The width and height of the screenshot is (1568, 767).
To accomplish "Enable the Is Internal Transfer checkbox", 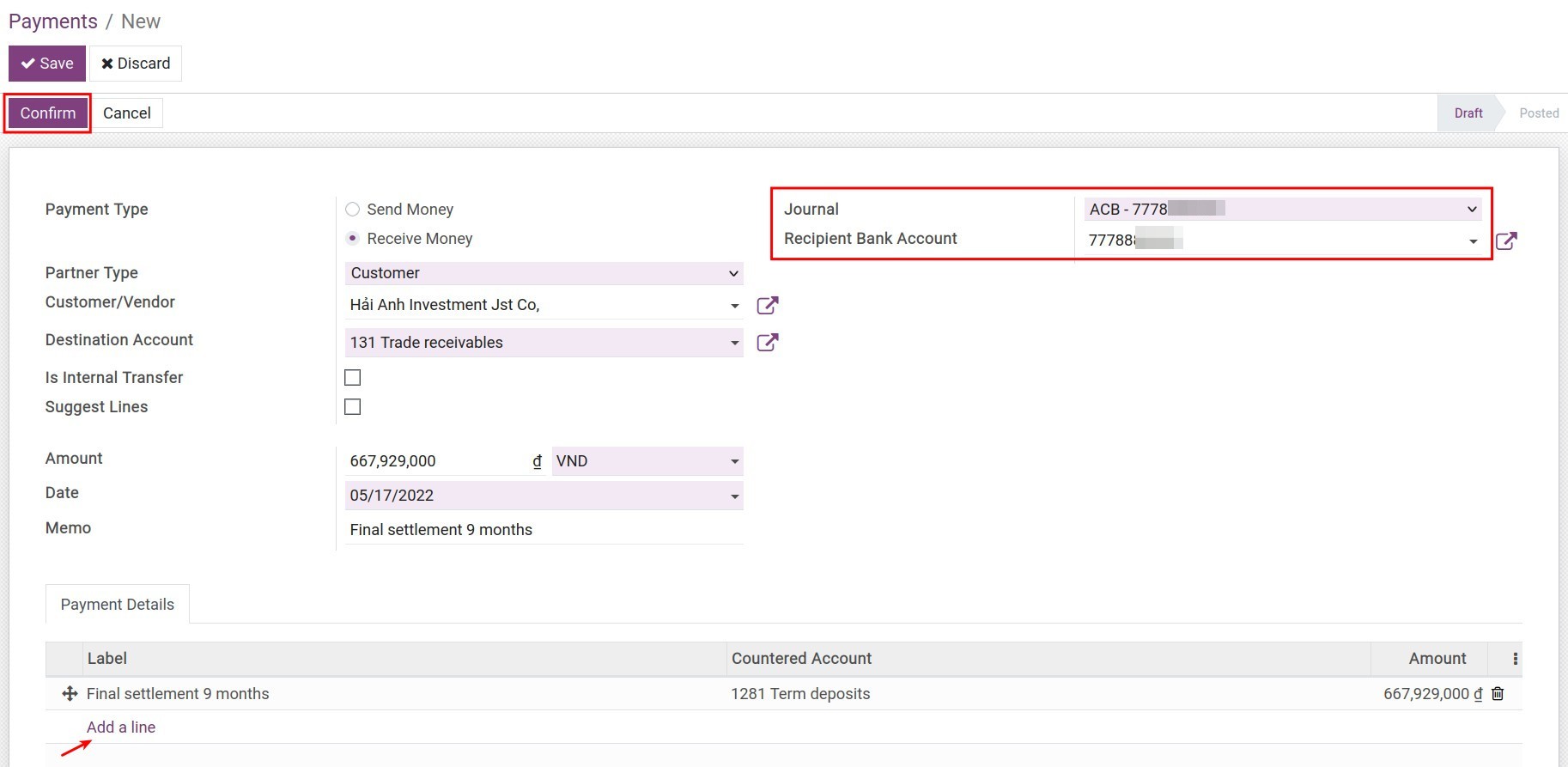I will click(352, 378).
